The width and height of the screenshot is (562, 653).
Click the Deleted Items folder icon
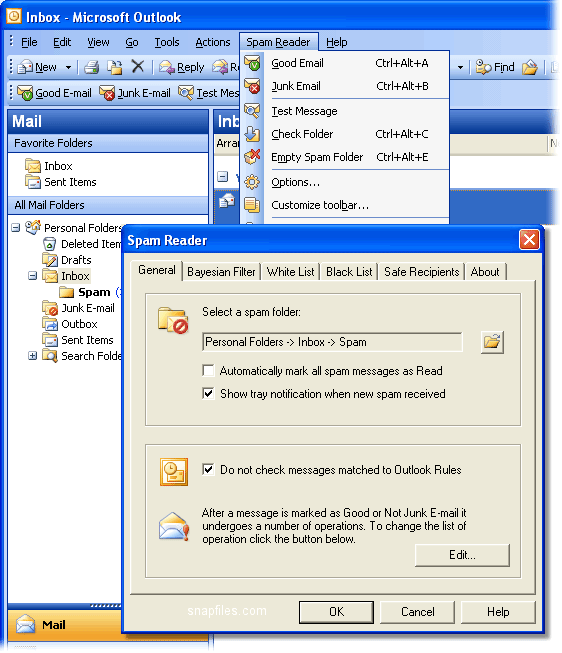tap(50, 244)
